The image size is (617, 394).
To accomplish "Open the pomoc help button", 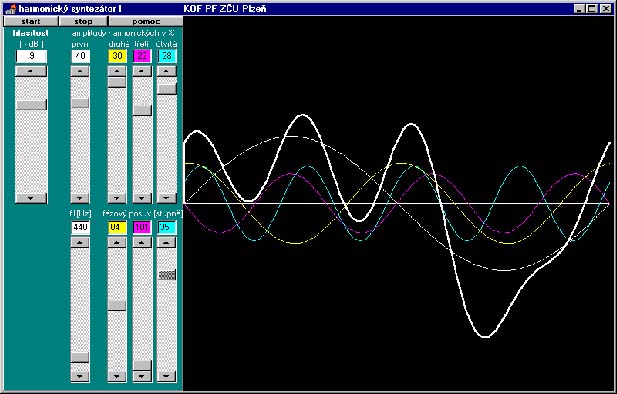I will 146,21.
